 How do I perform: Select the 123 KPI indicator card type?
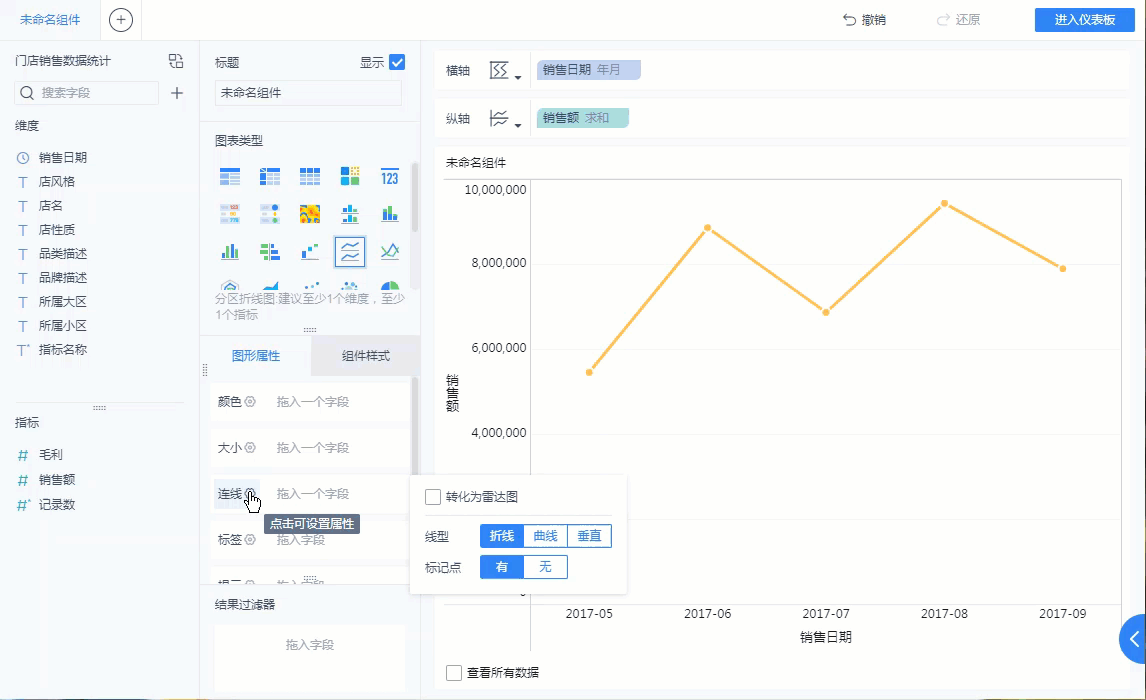(390, 176)
